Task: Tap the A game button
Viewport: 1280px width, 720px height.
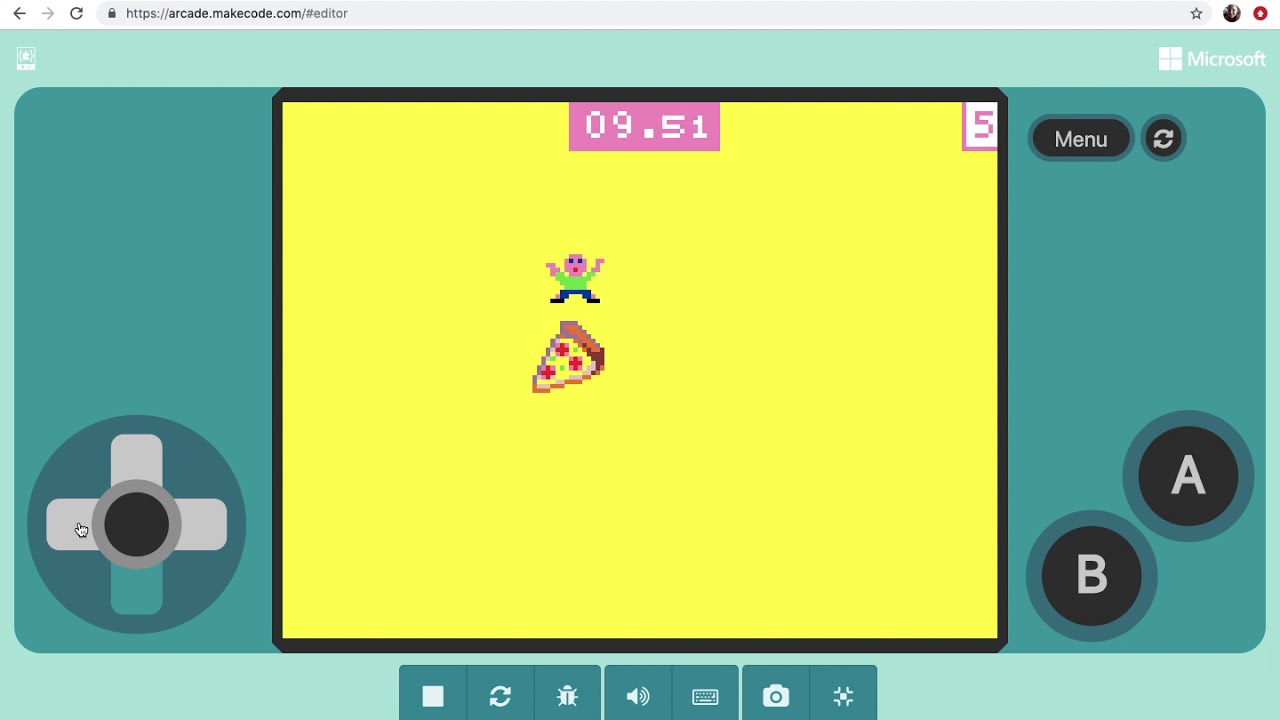Action: coord(1188,476)
